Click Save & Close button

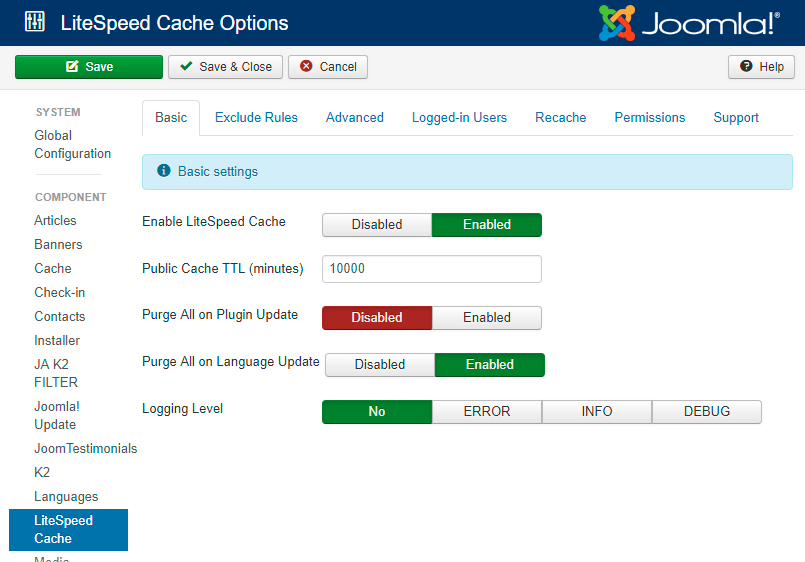click(225, 67)
